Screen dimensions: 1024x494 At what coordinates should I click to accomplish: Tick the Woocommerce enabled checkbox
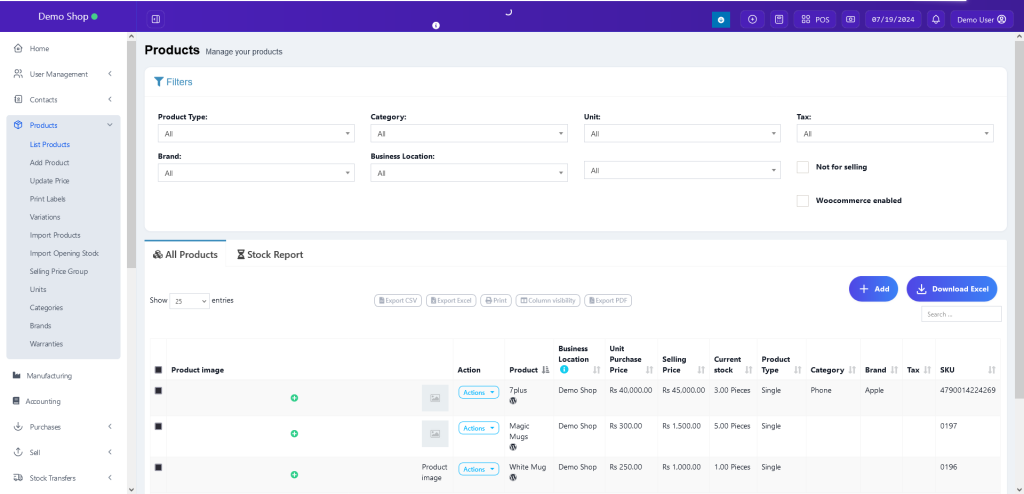(x=803, y=201)
